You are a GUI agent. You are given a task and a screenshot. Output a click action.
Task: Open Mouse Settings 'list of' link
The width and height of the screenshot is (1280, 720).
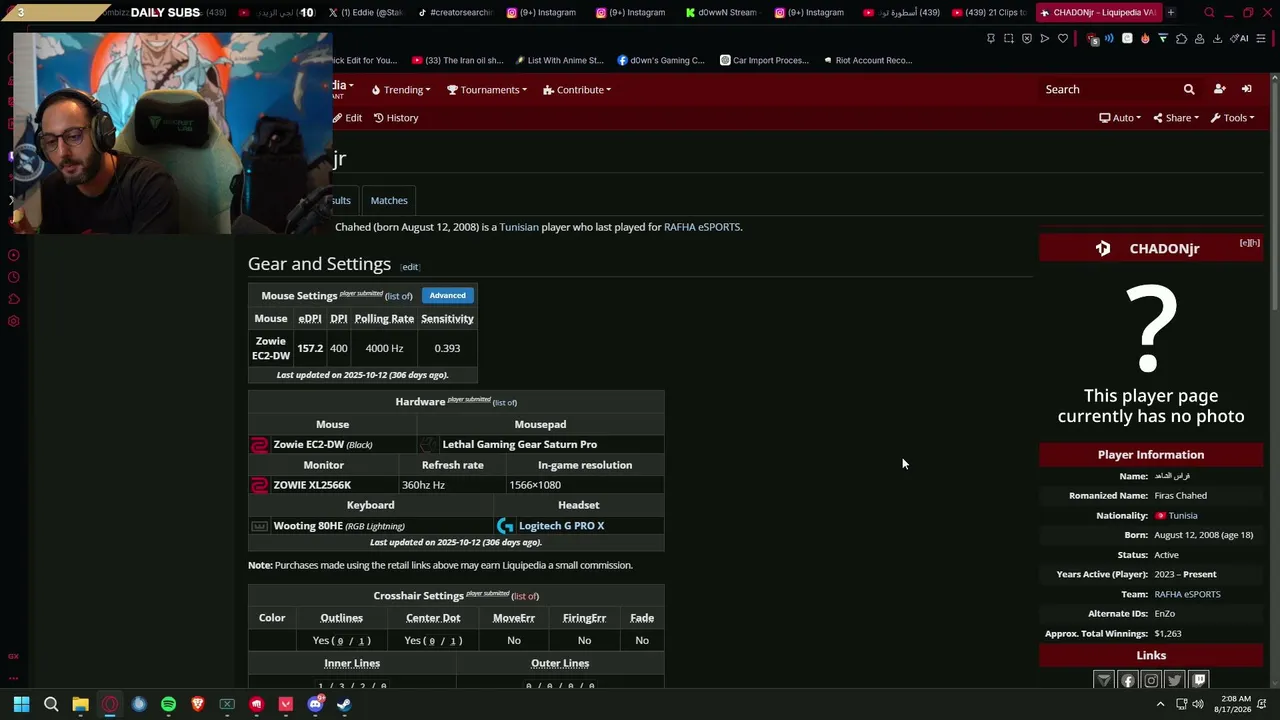399,296
